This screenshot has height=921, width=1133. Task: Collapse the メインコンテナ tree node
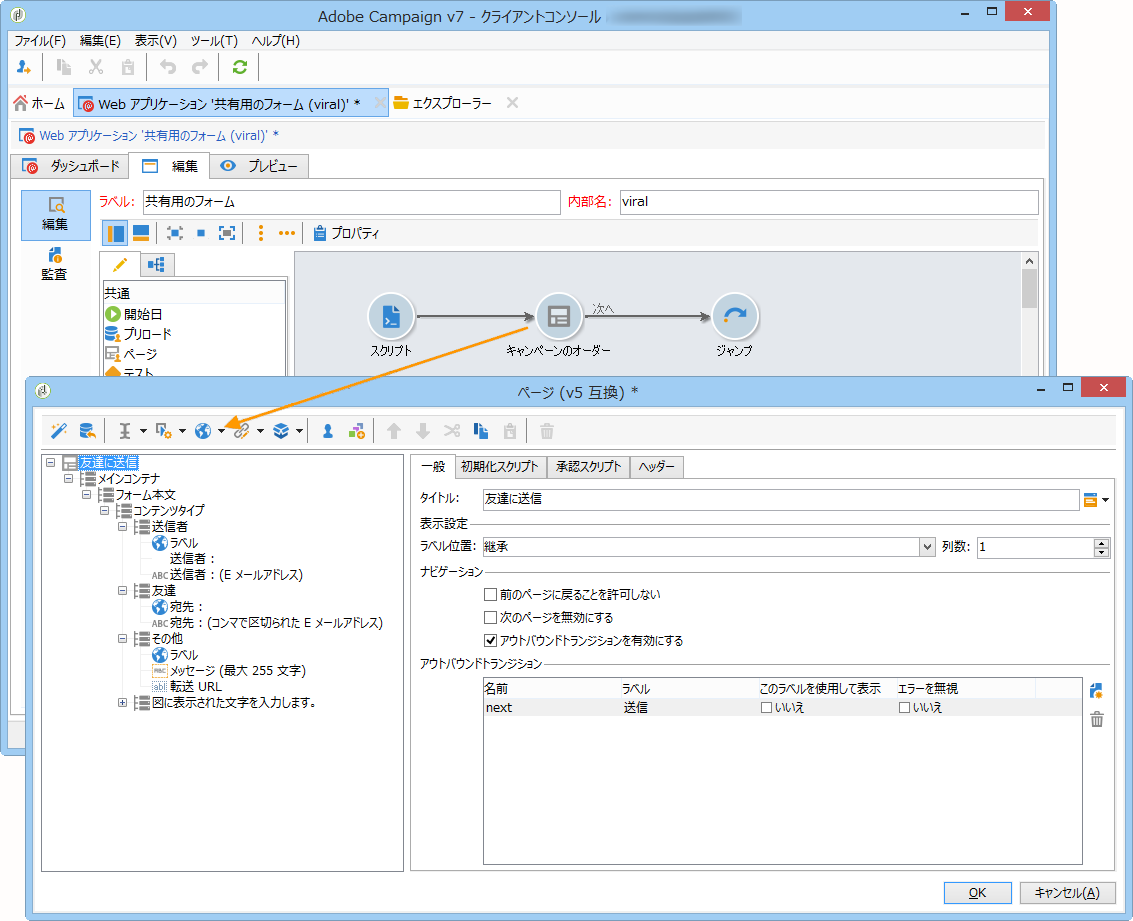(x=69, y=478)
